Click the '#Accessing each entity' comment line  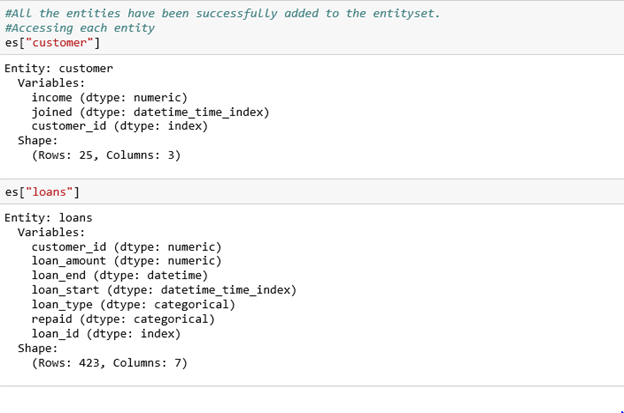pos(80,28)
